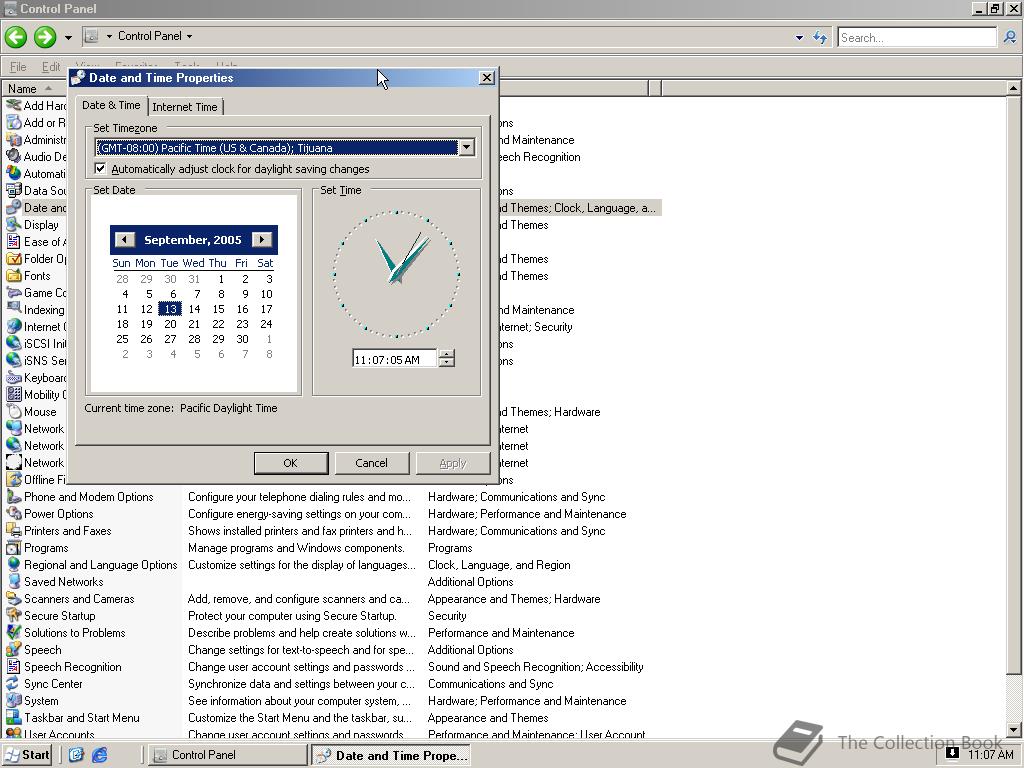Select September 5 in the calendar
The width and height of the screenshot is (1024, 768).
click(149, 294)
